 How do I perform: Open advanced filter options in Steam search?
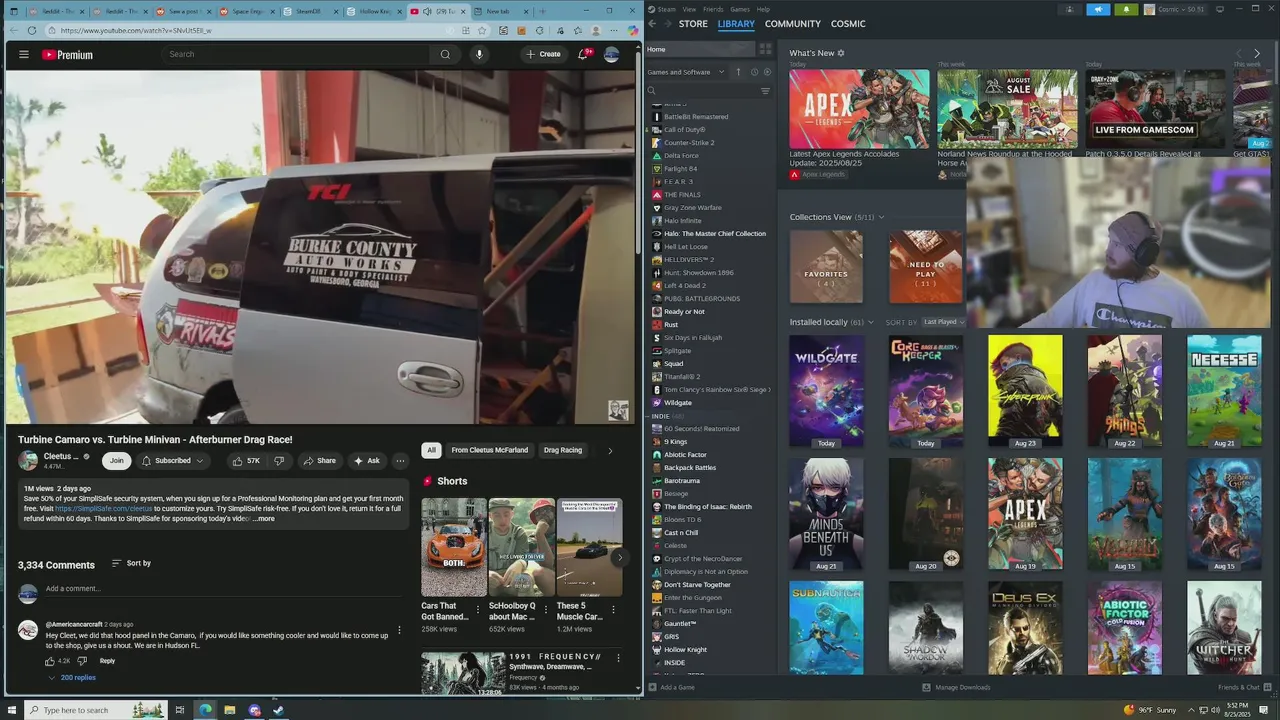765,91
